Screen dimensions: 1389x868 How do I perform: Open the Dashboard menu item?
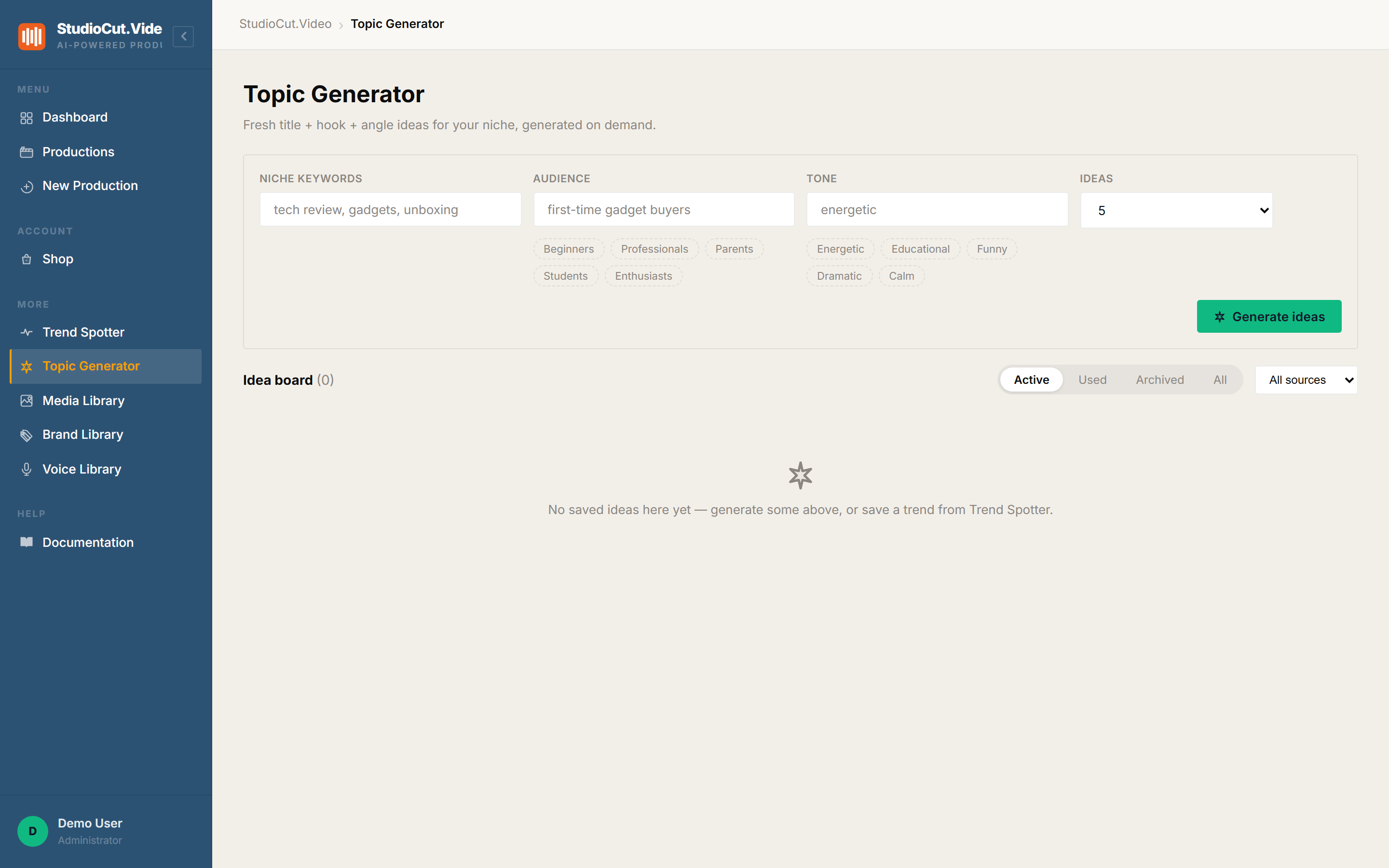106,117
